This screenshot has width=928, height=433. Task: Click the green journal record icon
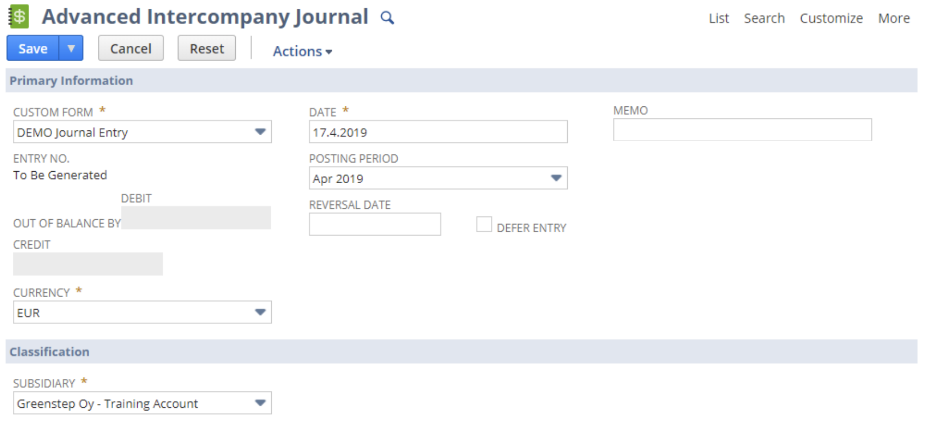(x=19, y=17)
